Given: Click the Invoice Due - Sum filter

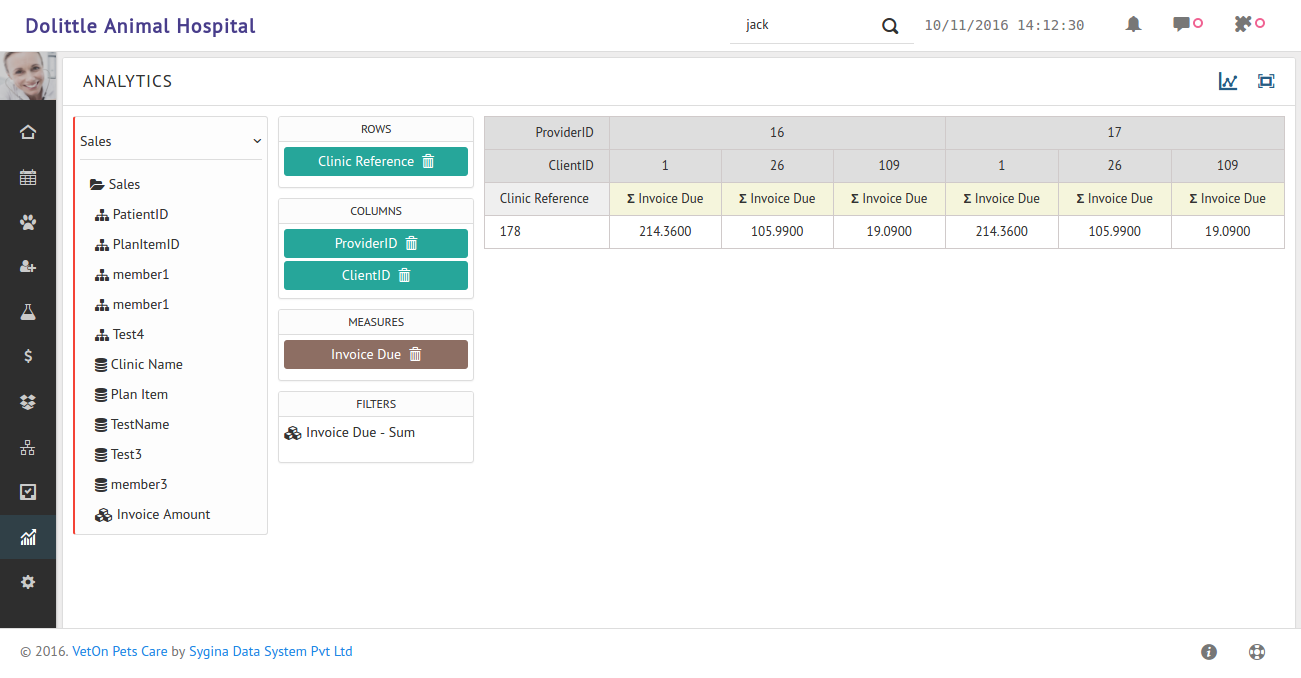Looking at the screenshot, I should (360, 432).
